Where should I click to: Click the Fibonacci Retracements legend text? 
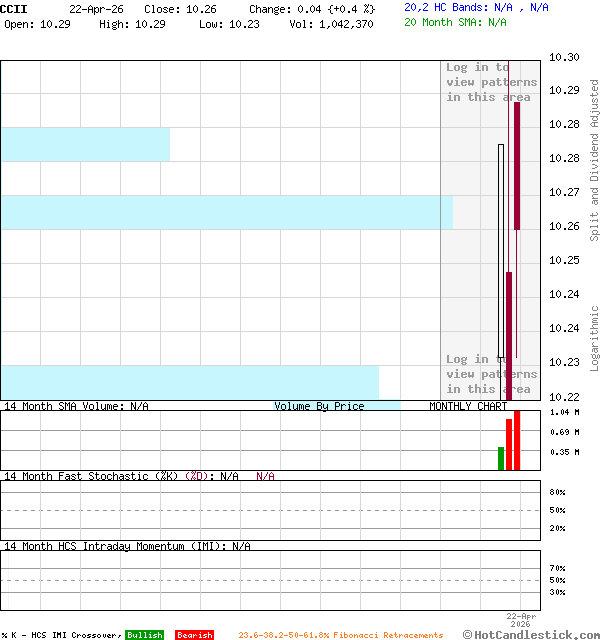[340, 635]
